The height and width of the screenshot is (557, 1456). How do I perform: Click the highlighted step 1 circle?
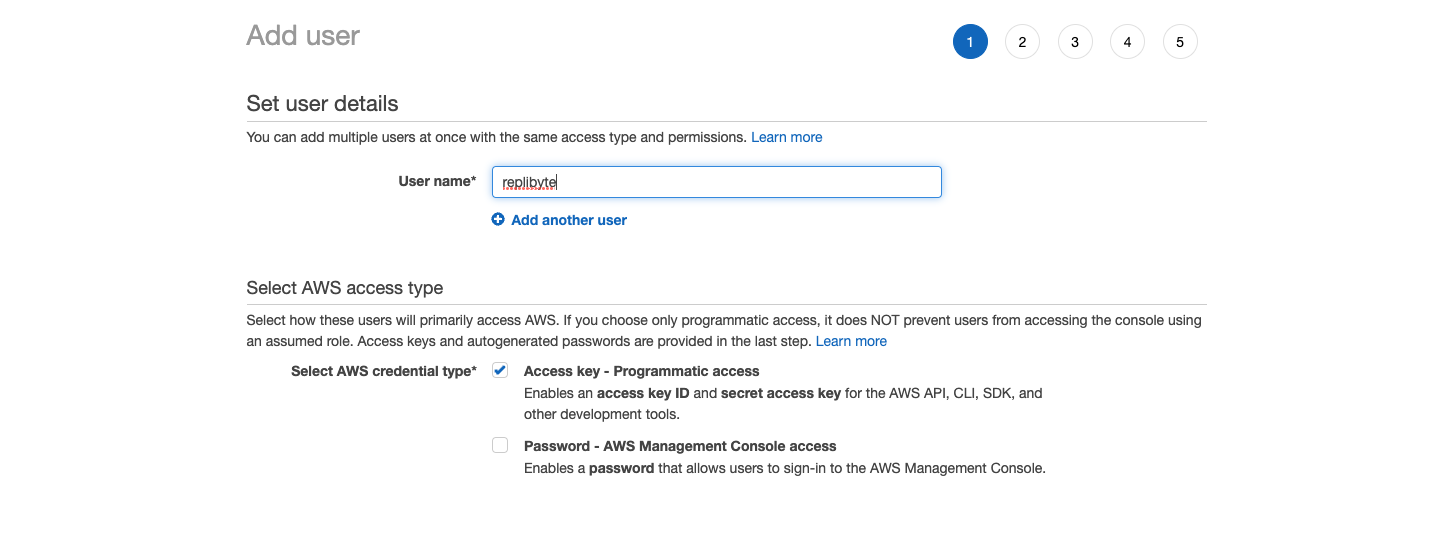click(970, 42)
